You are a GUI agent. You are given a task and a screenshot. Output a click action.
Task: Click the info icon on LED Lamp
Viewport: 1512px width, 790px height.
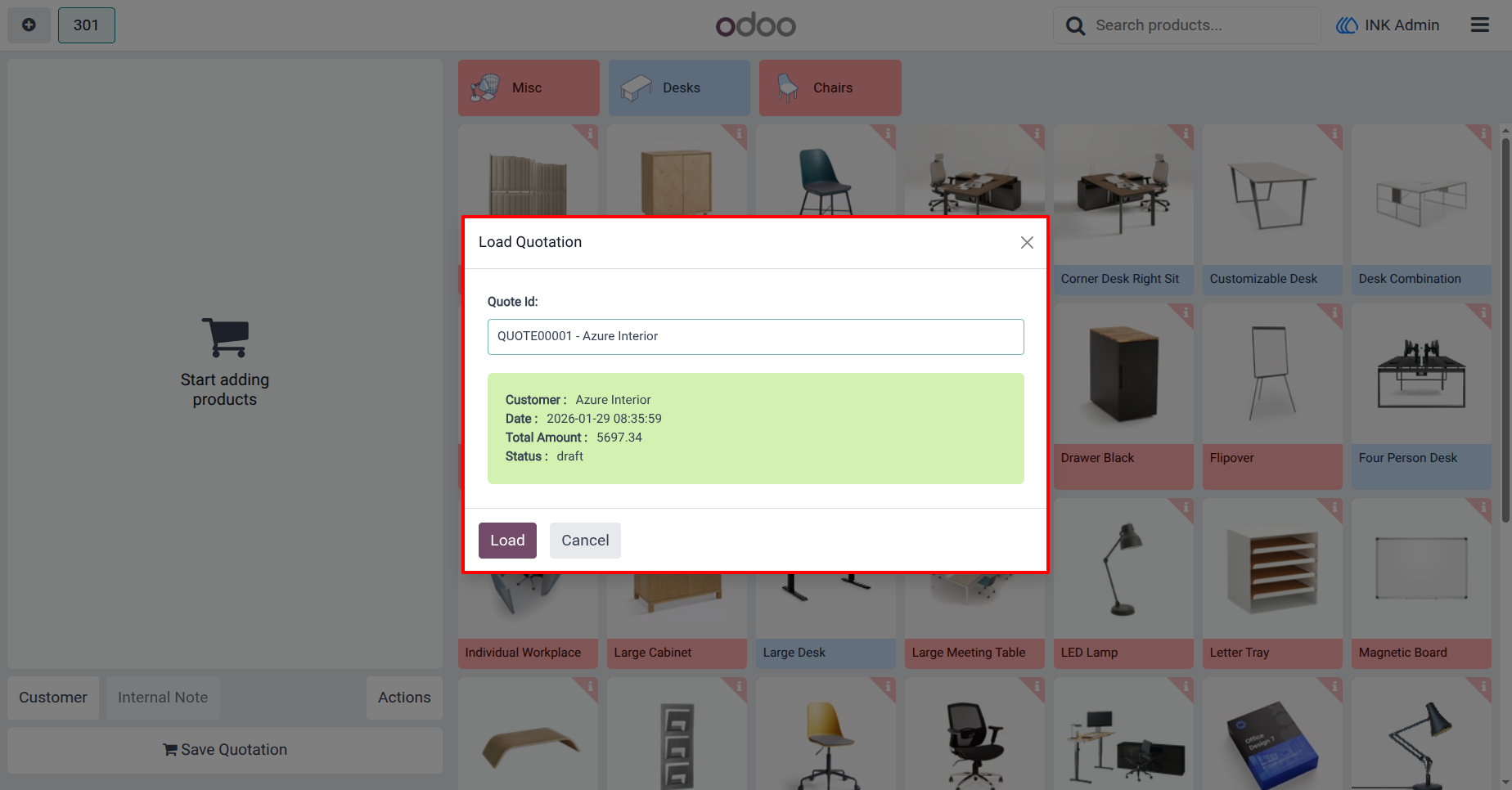(1186, 507)
